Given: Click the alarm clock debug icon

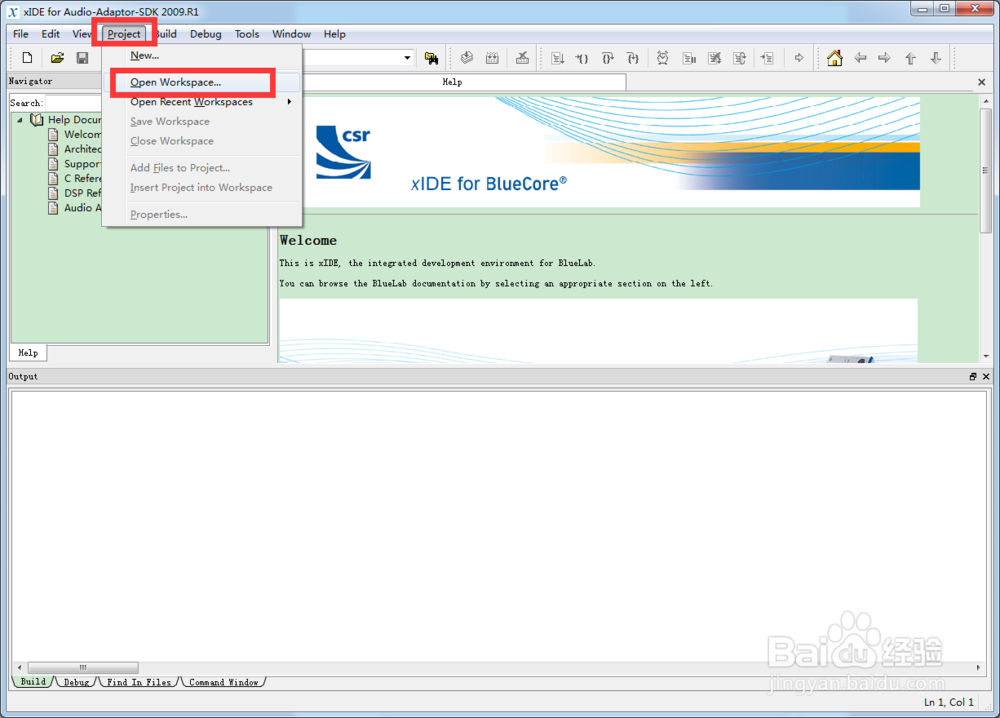Looking at the screenshot, I should click(663, 58).
